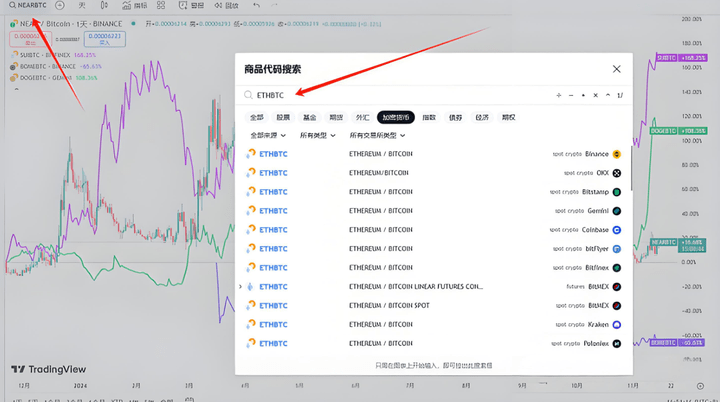Click the add symbol plus icon in the toolbar
The height and width of the screenshot is (402, 720).
pos(60,6)
